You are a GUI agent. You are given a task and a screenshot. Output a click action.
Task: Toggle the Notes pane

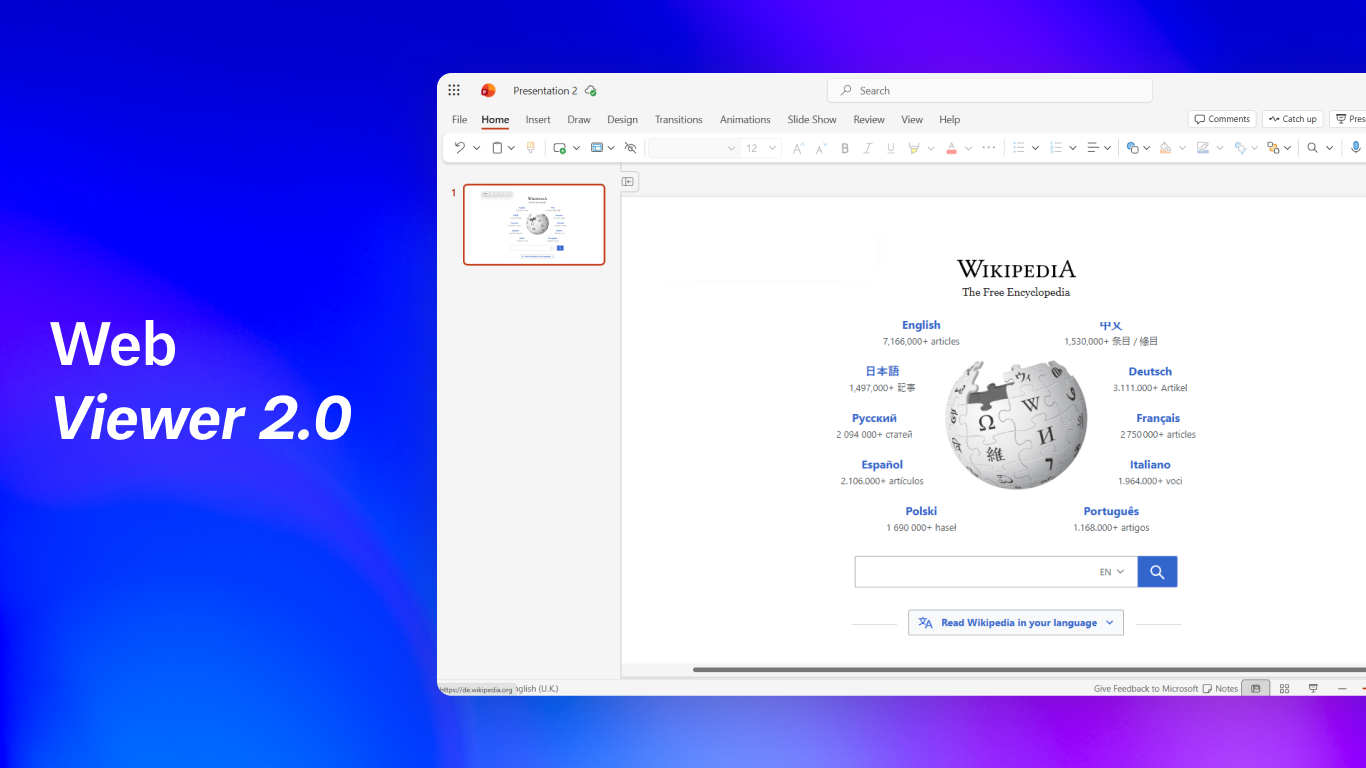point(1221,689)
